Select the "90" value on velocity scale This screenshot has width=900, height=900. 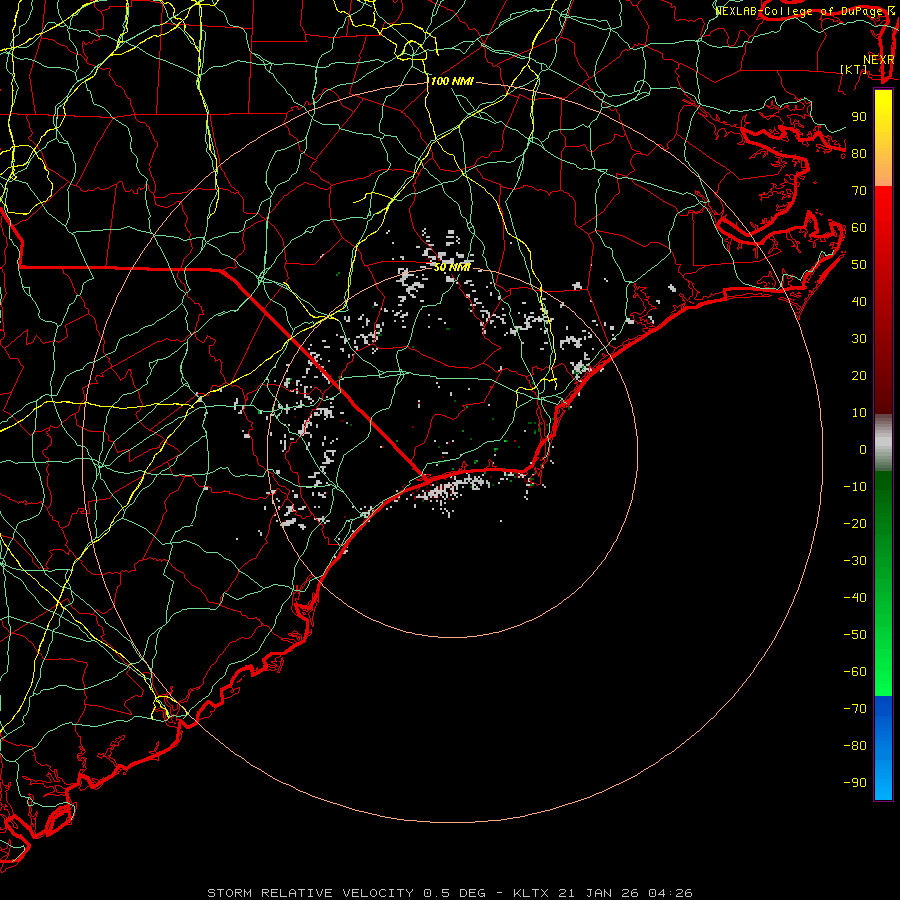(859, 117)
